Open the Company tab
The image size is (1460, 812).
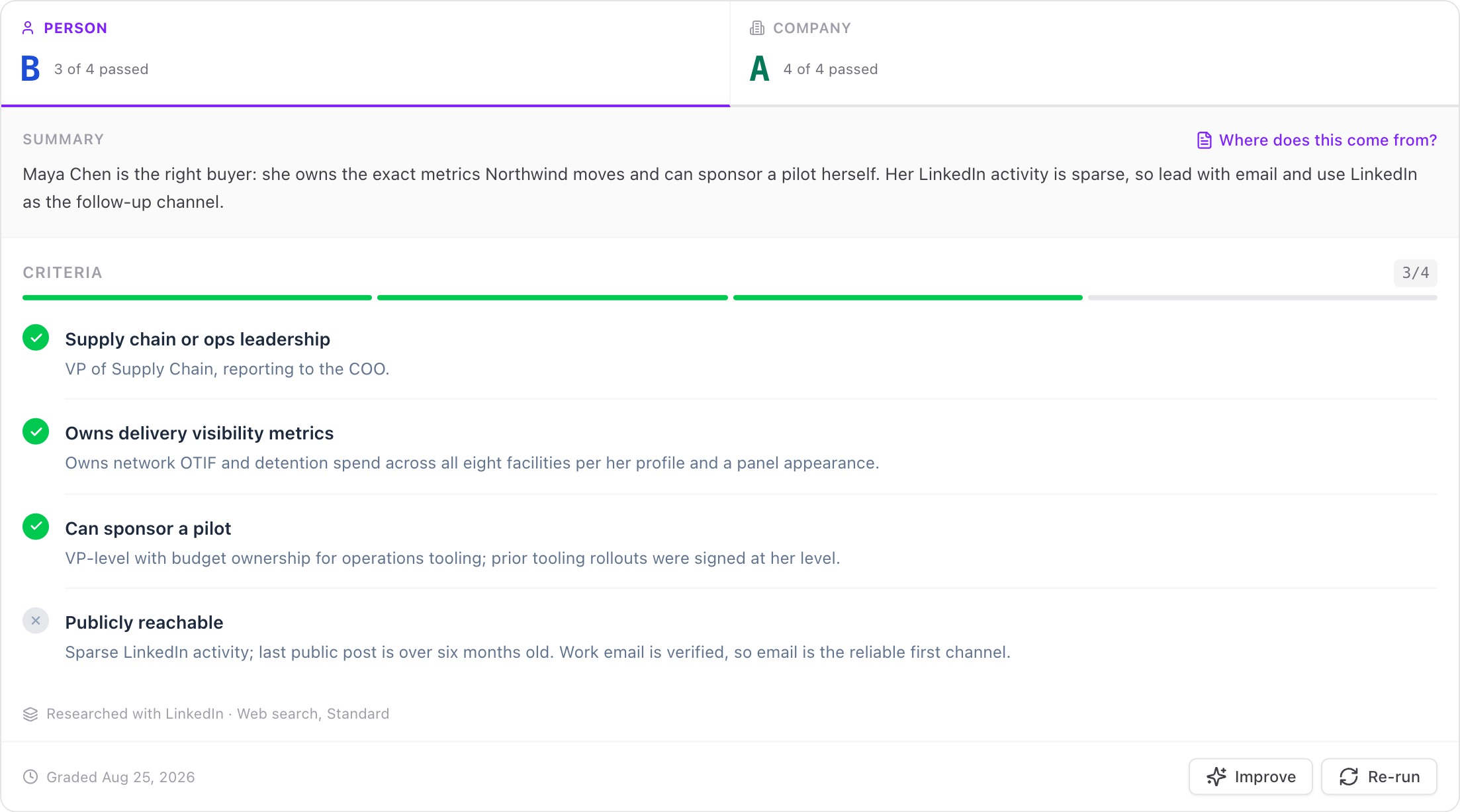click(x=1095, y=53)
